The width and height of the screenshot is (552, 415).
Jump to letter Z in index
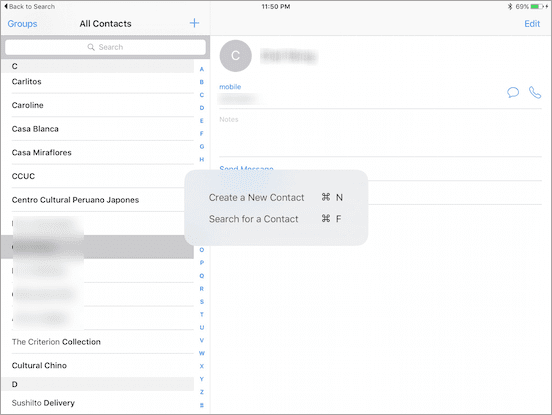click(202, 392)
